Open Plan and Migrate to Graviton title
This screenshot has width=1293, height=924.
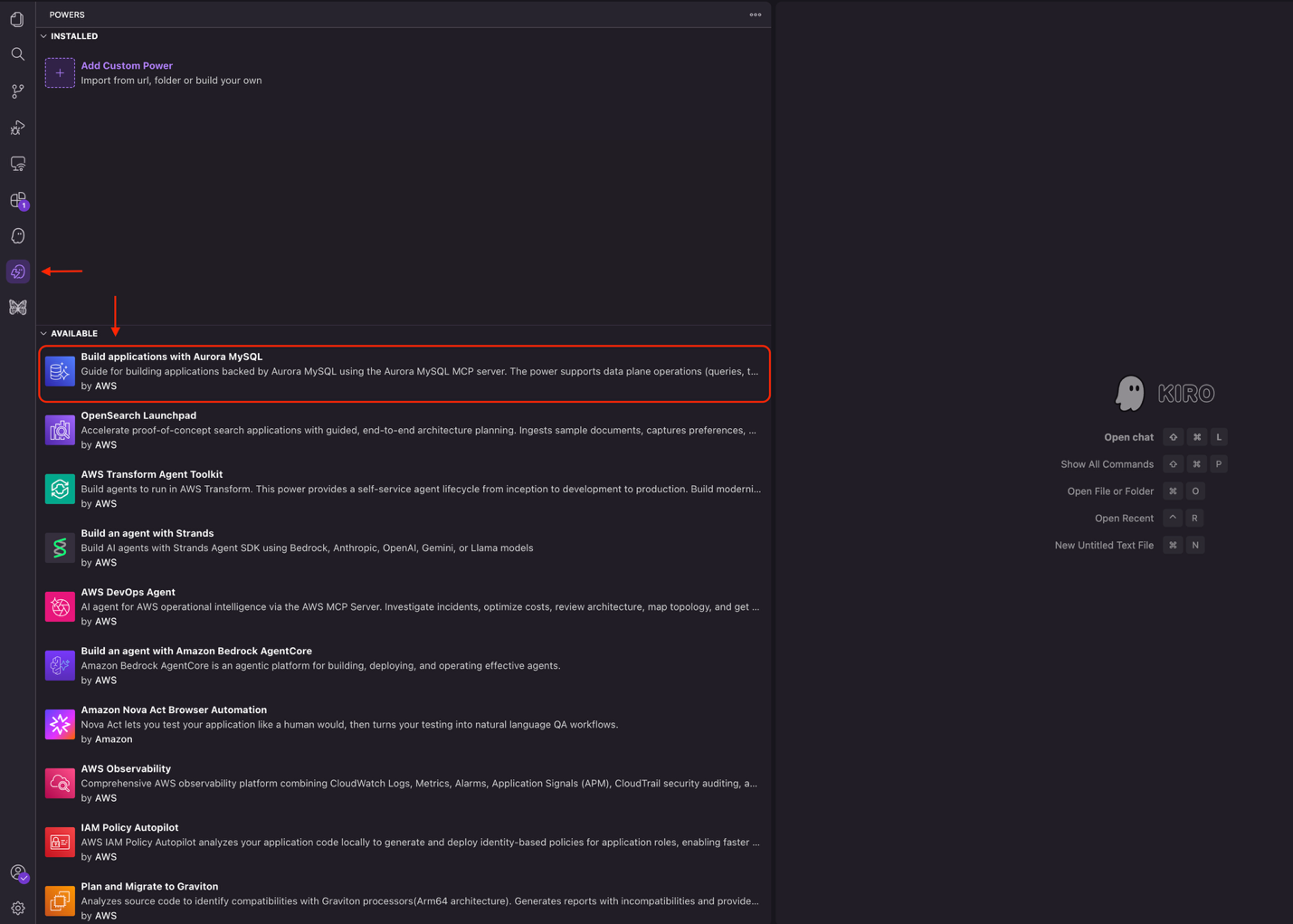point(149,886)
